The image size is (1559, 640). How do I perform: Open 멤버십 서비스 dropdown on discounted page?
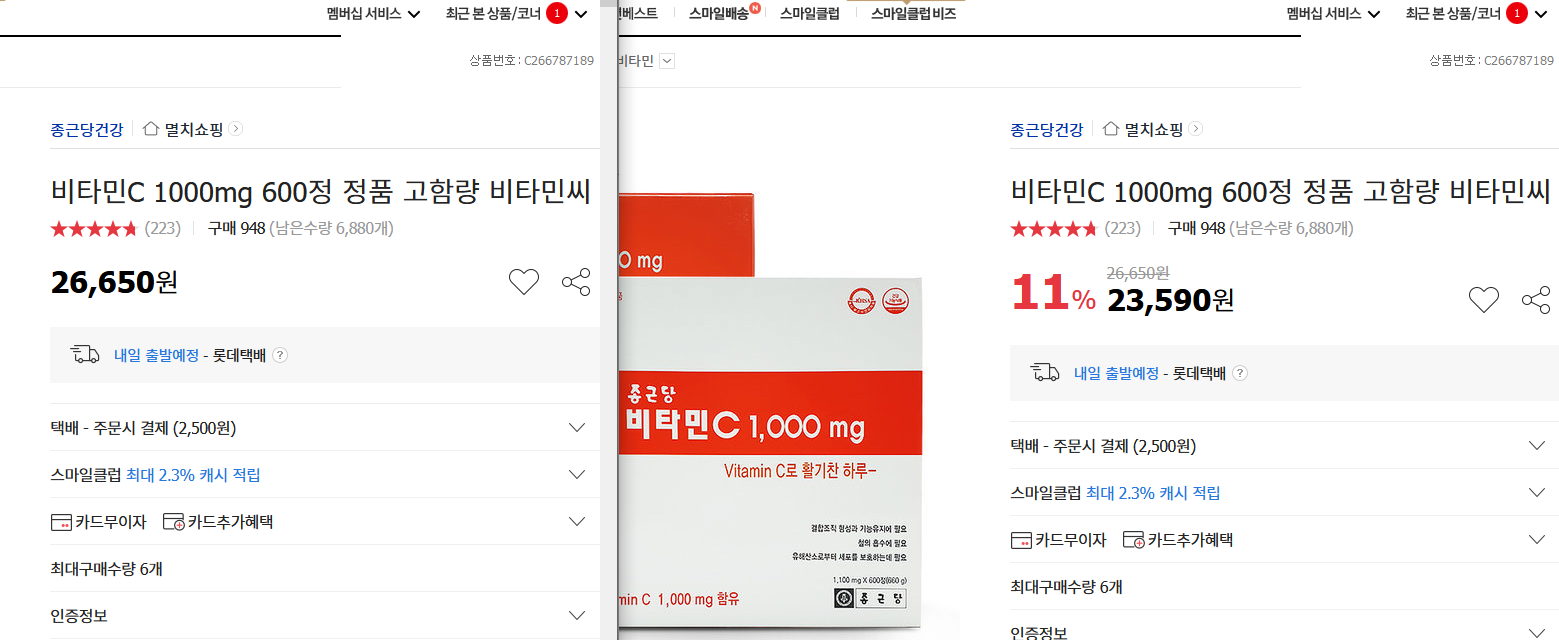pos(1333,14)
